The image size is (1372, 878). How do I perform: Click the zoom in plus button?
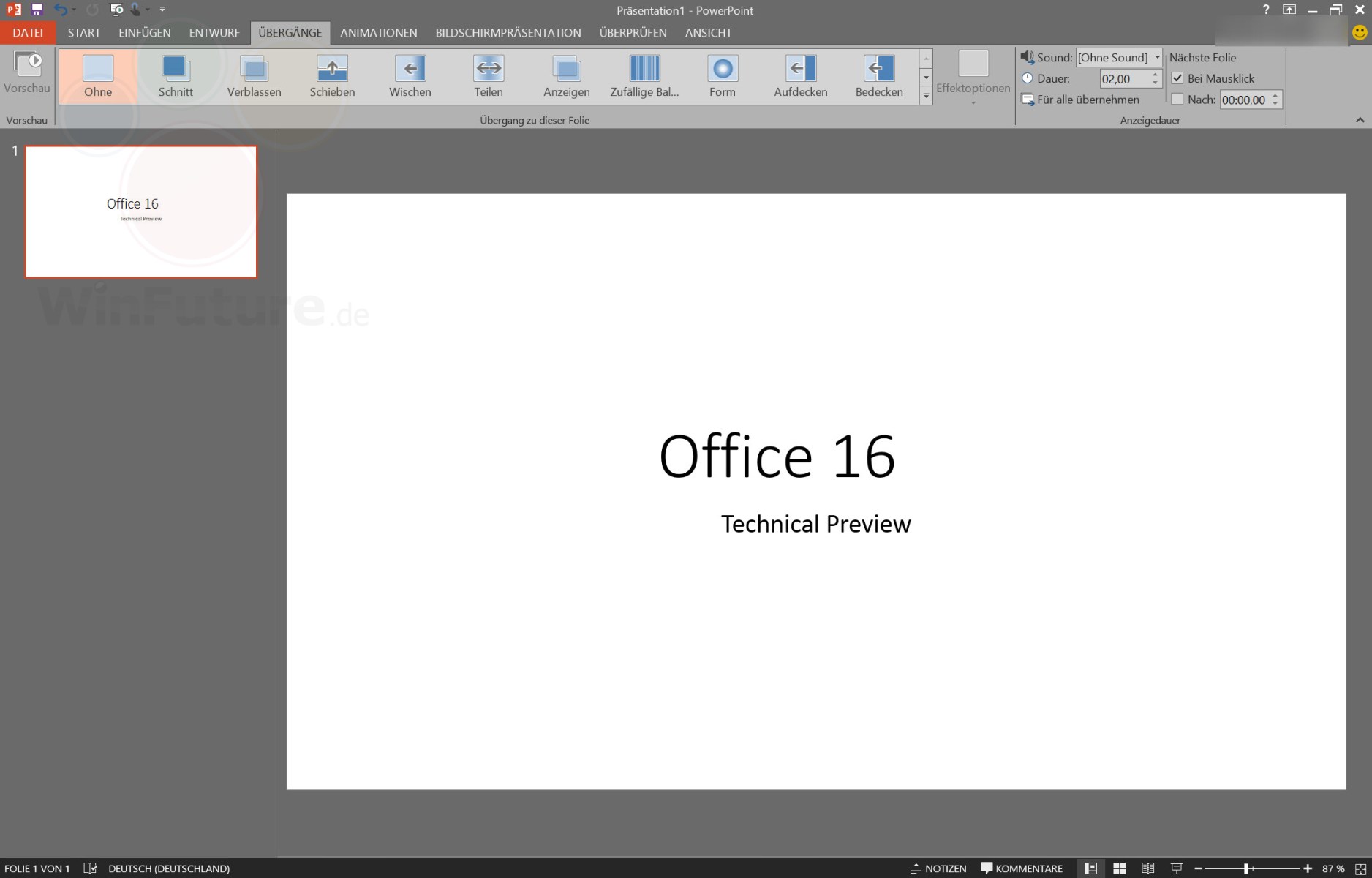[x=1308, y=868]
